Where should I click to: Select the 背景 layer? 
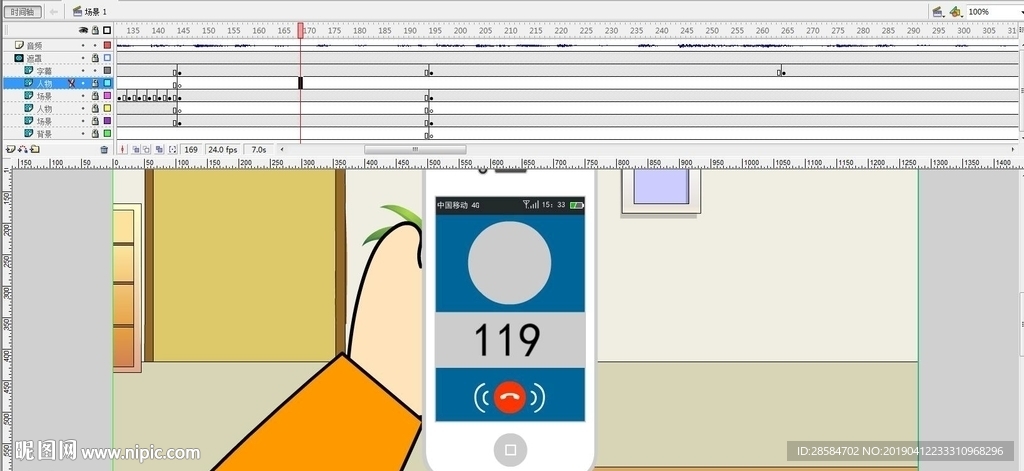click(44, 133)
